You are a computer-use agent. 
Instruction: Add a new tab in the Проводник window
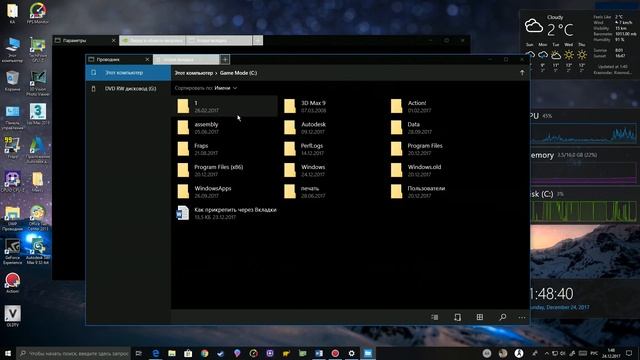(x=225, y=60)
